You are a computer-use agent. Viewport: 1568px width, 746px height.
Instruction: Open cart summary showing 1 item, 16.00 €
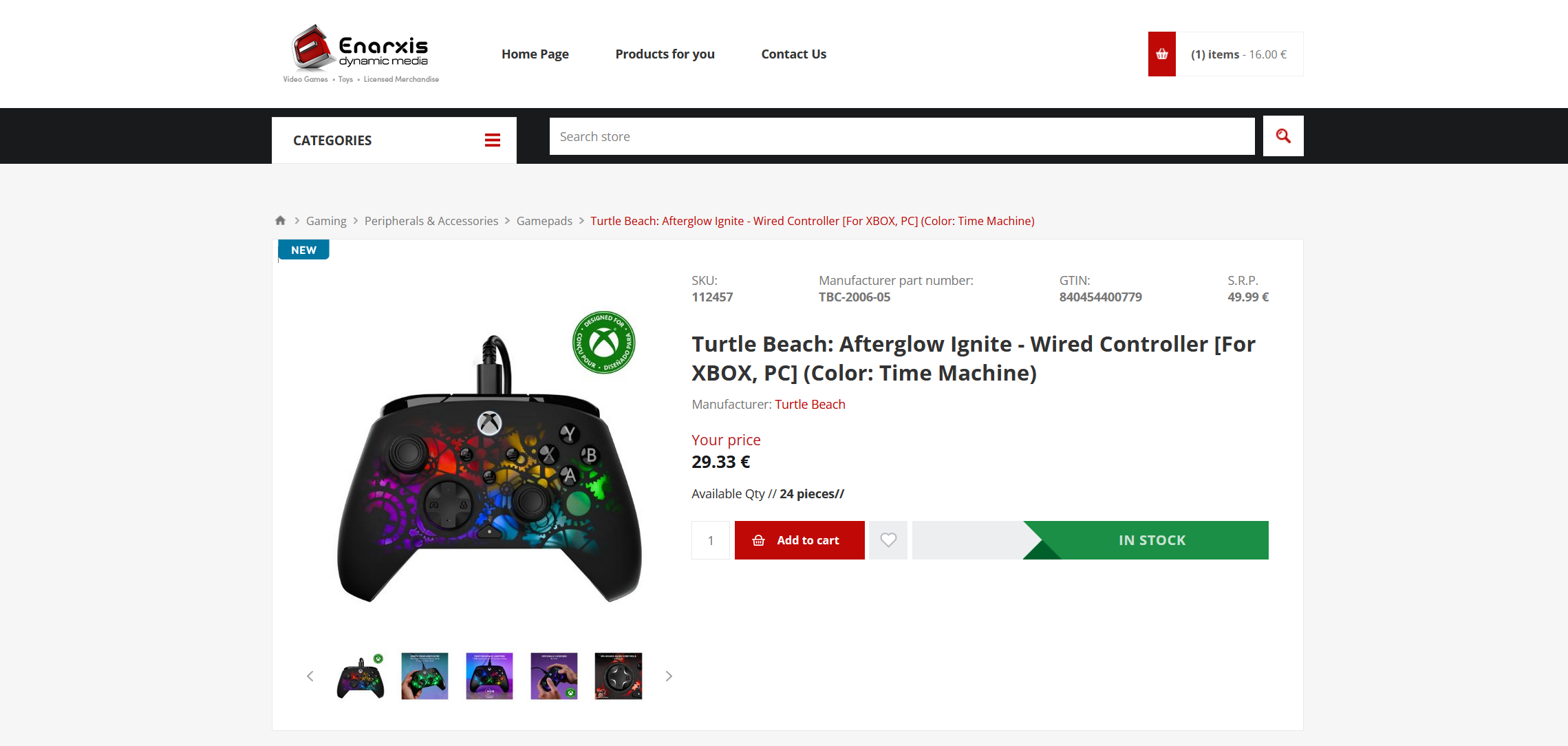(1238, 54)
